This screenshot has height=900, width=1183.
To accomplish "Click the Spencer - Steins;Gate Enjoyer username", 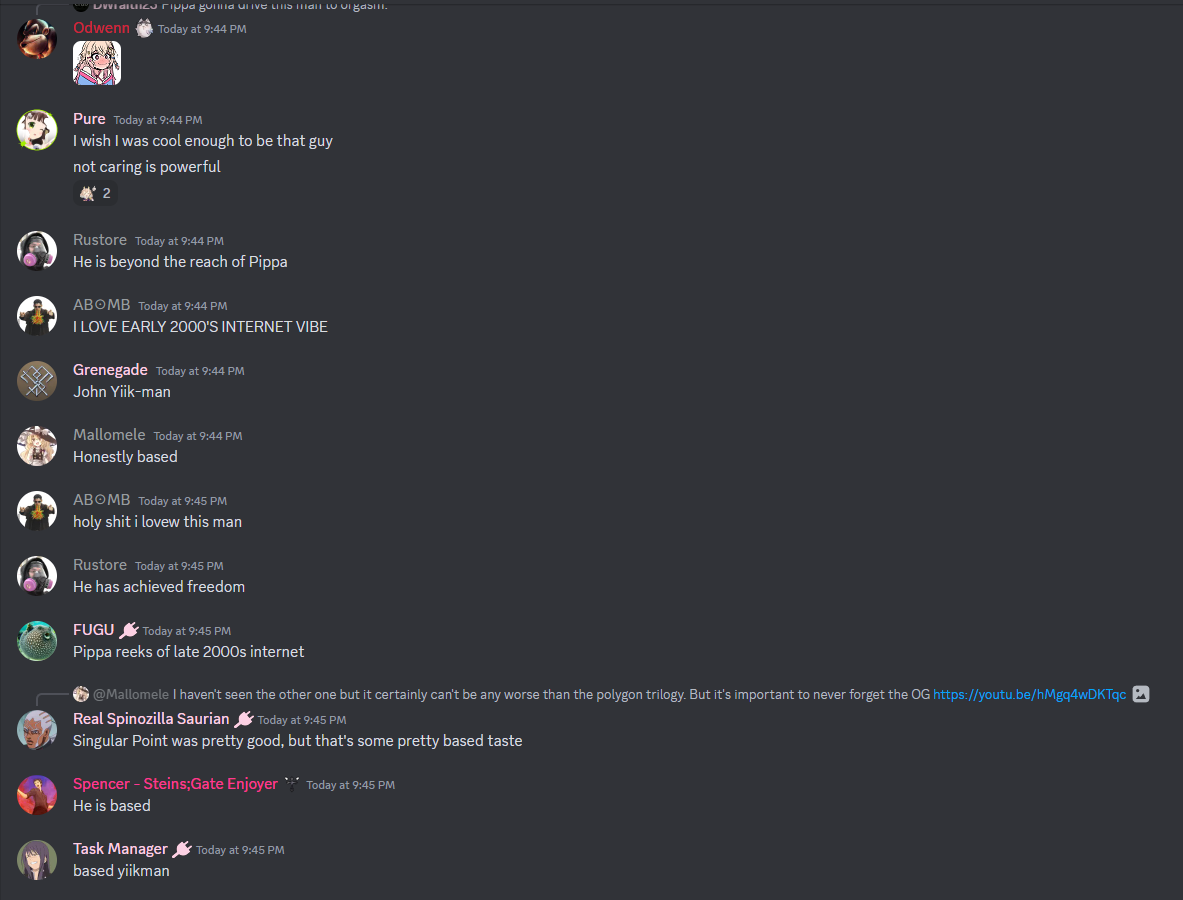I will point(175,784).
